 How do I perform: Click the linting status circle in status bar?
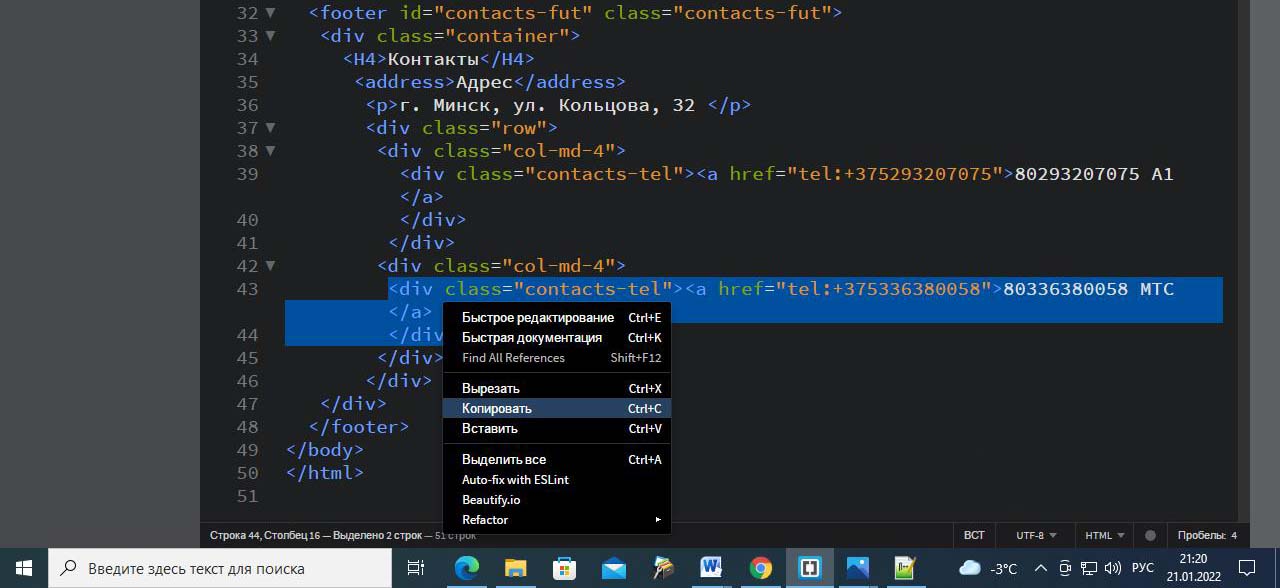coord(1150,536)
